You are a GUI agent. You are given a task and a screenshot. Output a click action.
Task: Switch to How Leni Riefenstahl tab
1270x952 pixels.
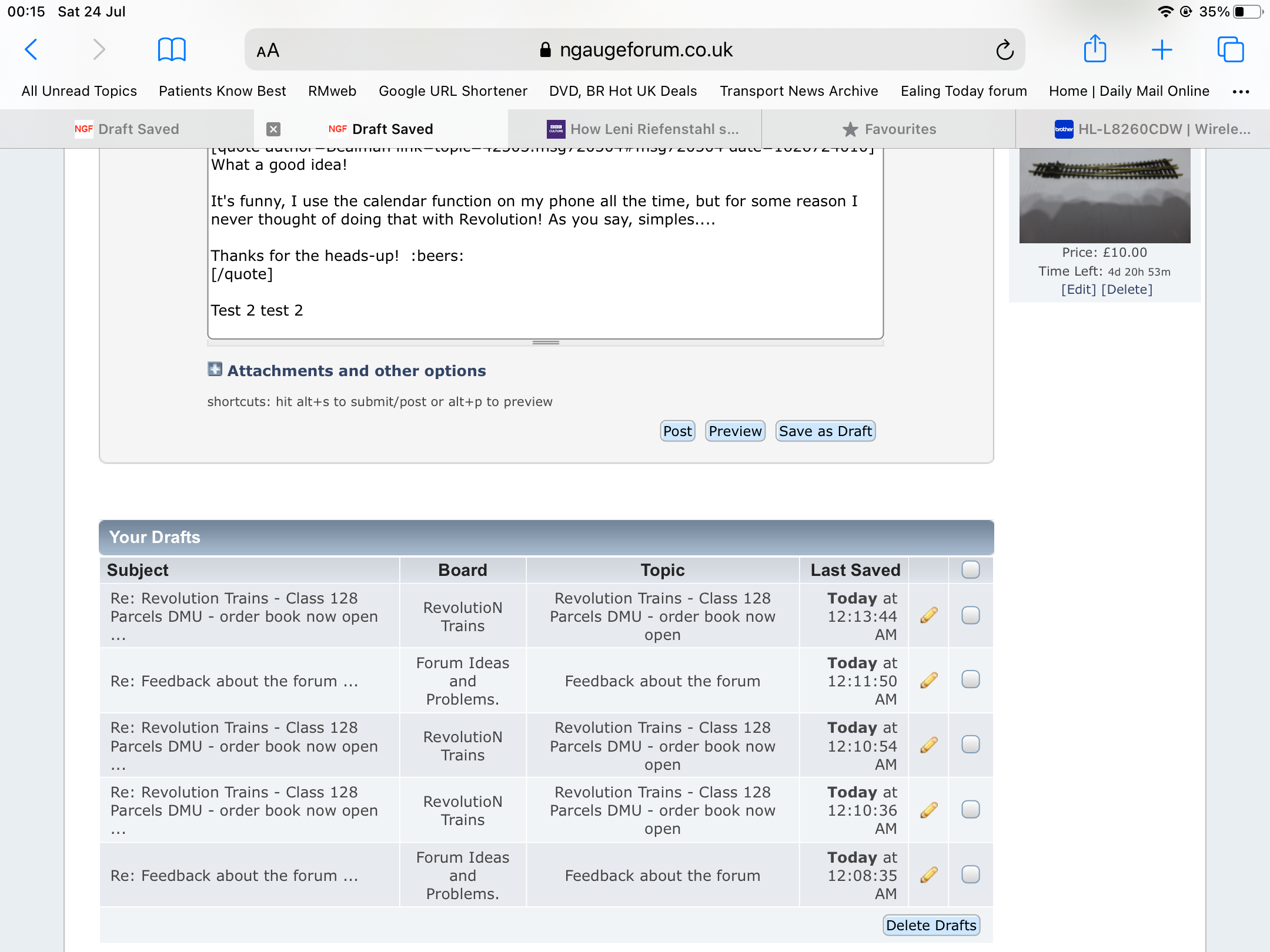point(635,129)
